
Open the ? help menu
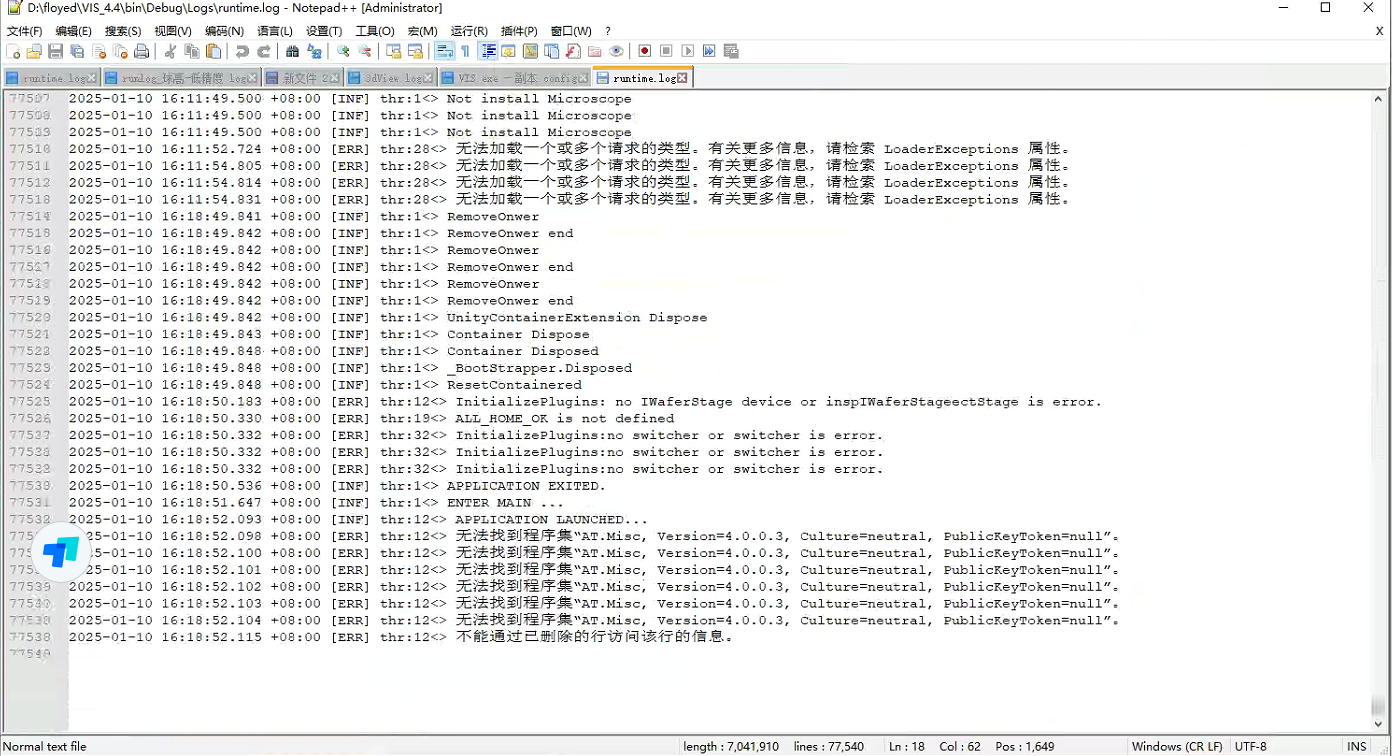pyautogui.click(x=608, y=31)
